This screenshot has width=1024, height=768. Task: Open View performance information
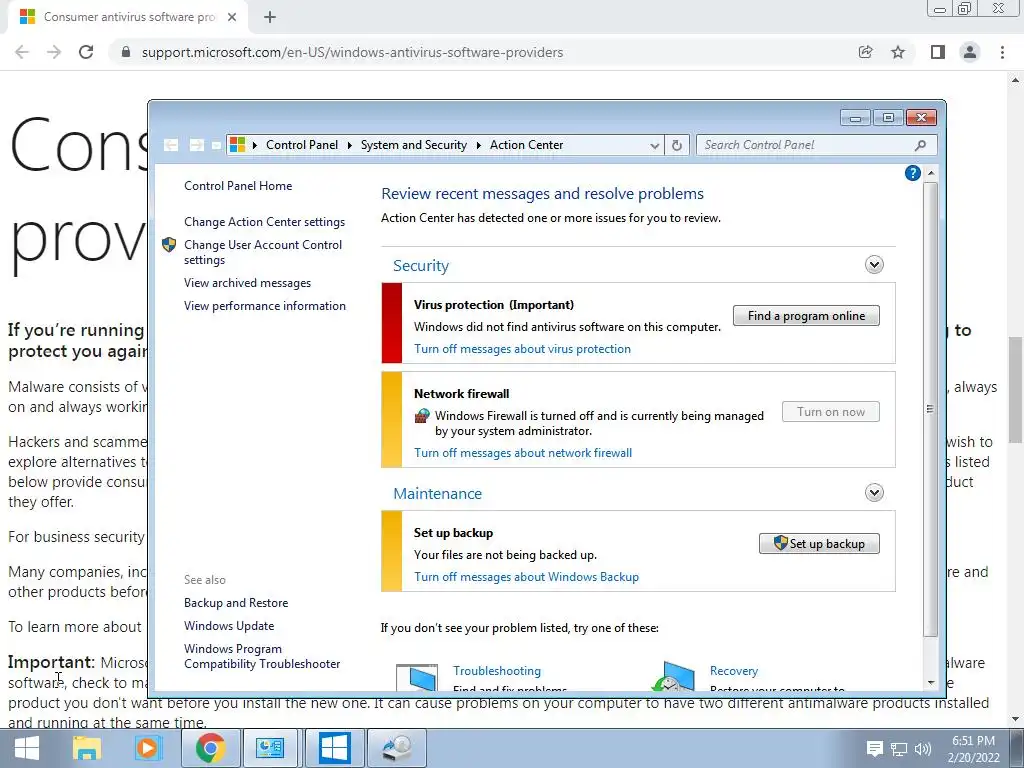click(264, 306)
